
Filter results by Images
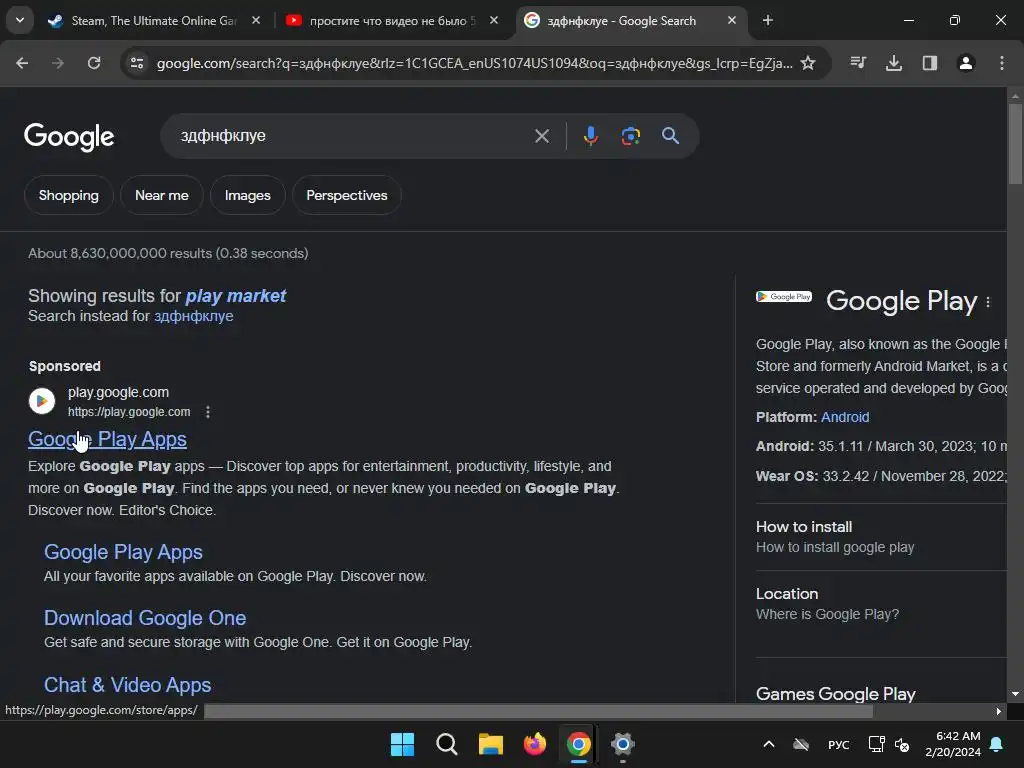[248, 195]
